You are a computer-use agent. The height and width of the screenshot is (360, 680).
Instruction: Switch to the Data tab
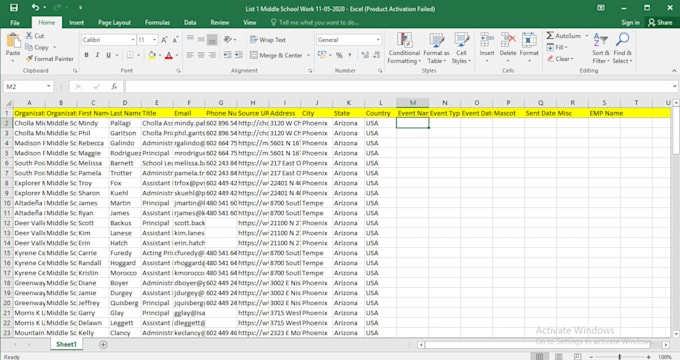coord(190,22)
